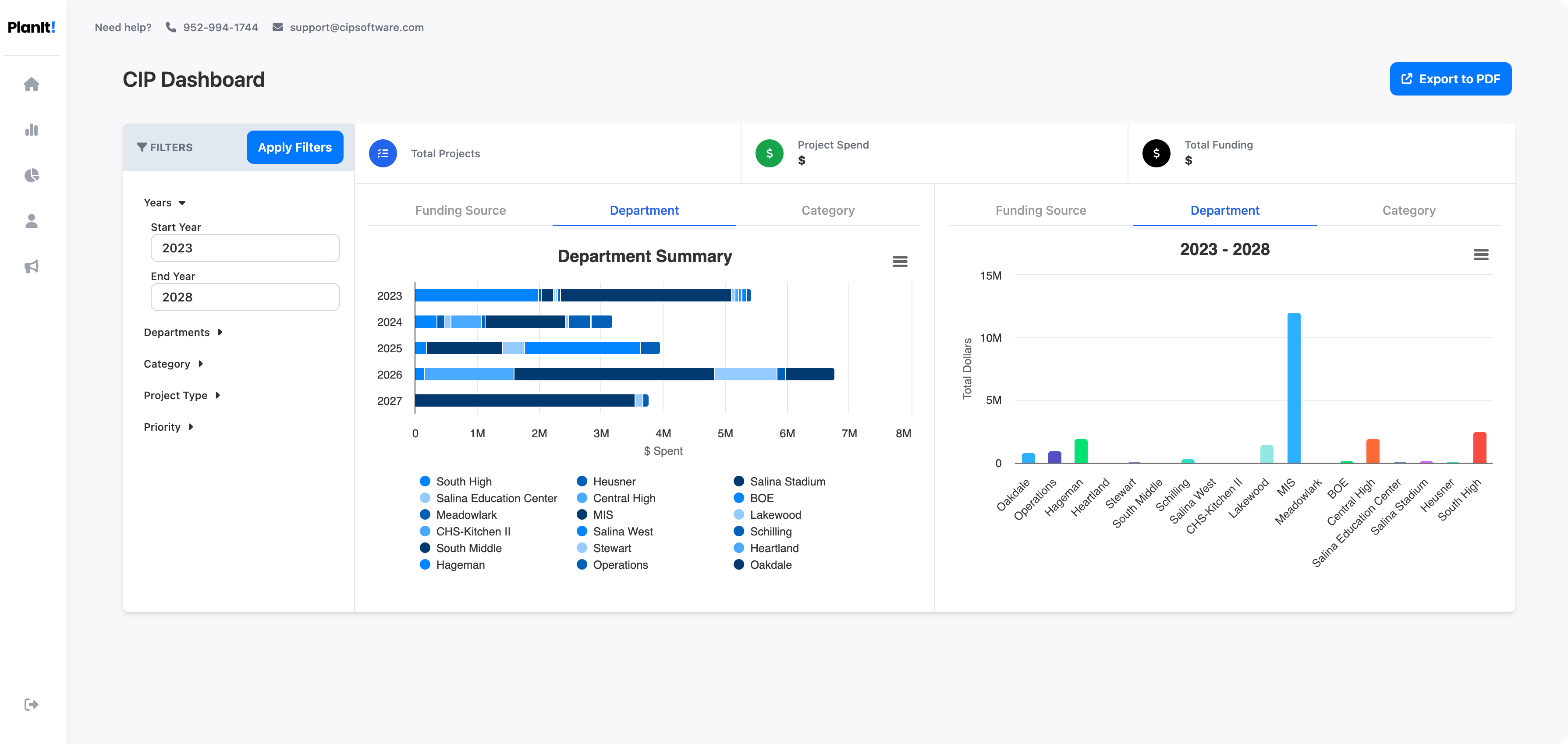Click the user profile sidebar icon

[31, 221]
